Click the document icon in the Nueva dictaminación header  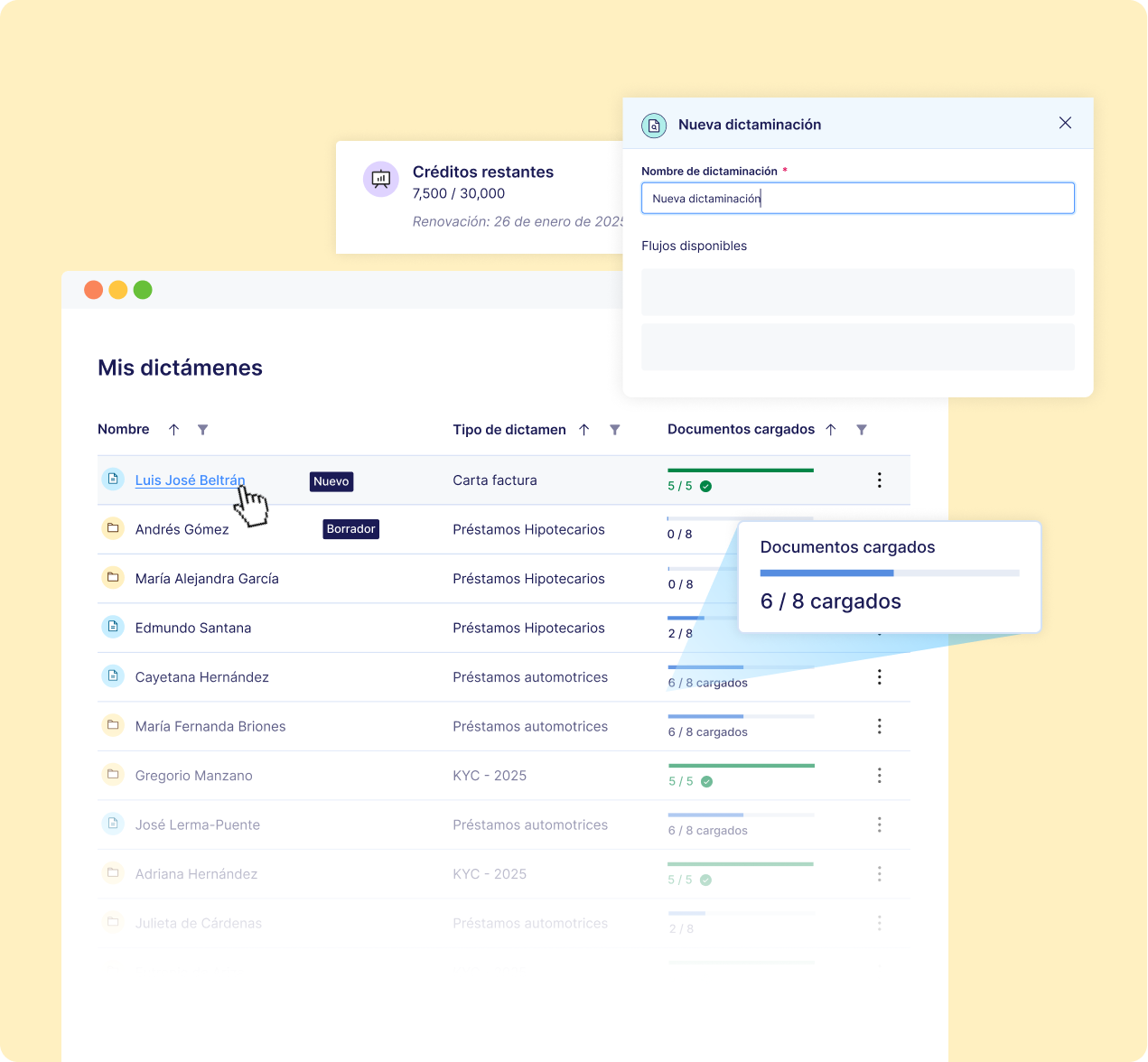(654, 126)
